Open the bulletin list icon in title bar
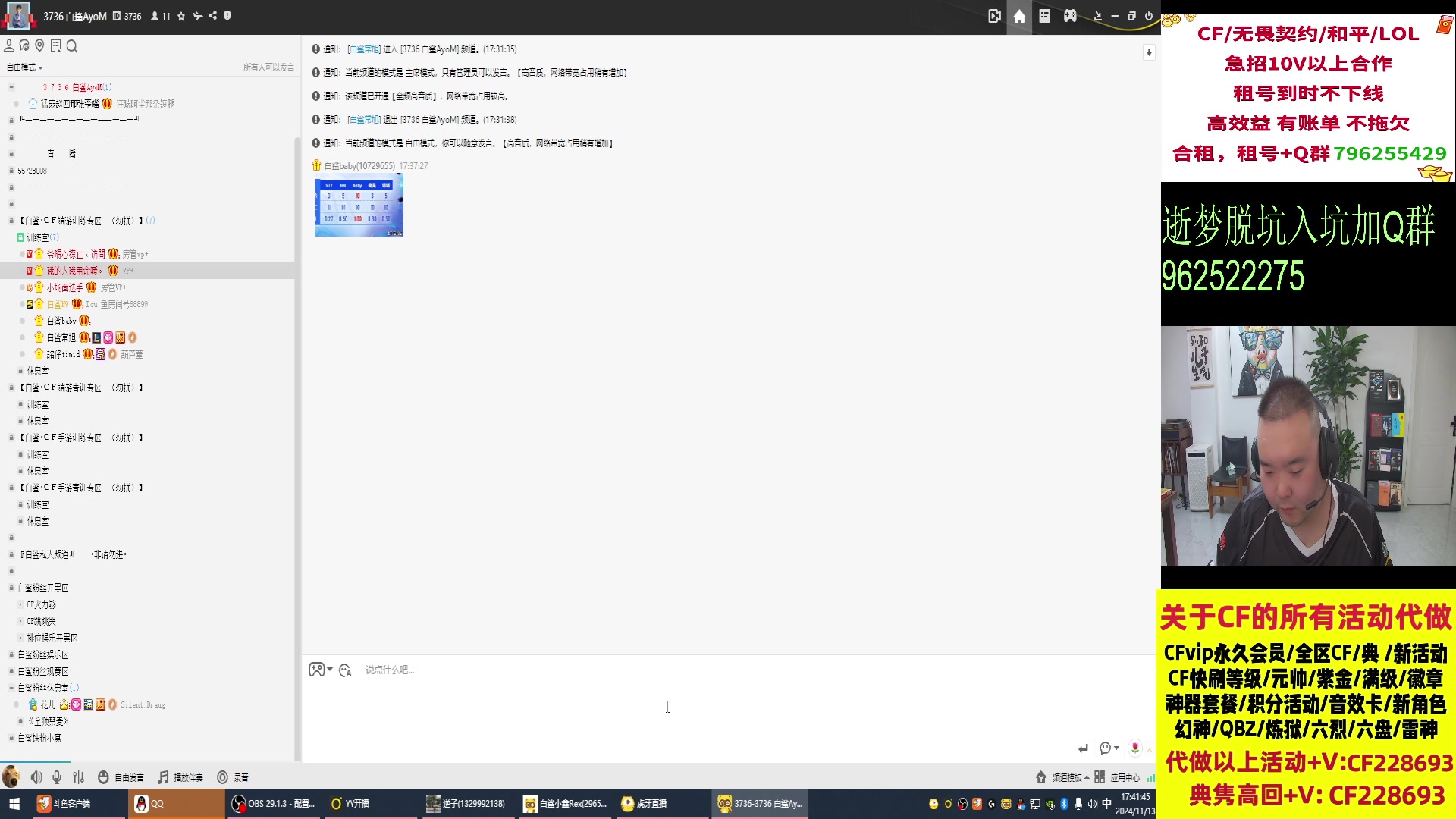1456x819 pixels. tap(1044, 16)
